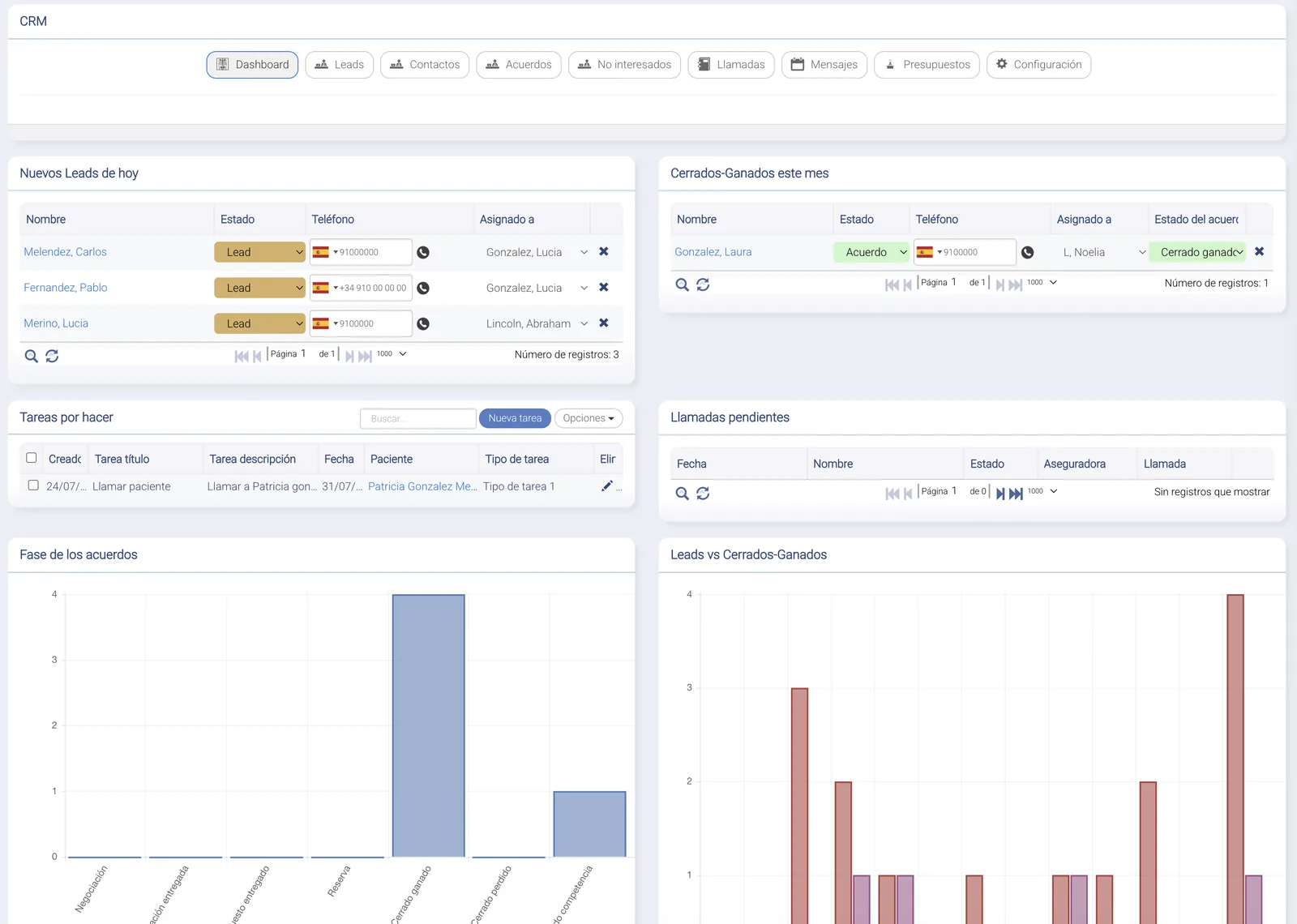
Task: Open the Opciones dropdown in Tareas
Action: pyautogui.click(x=589, y=418)
